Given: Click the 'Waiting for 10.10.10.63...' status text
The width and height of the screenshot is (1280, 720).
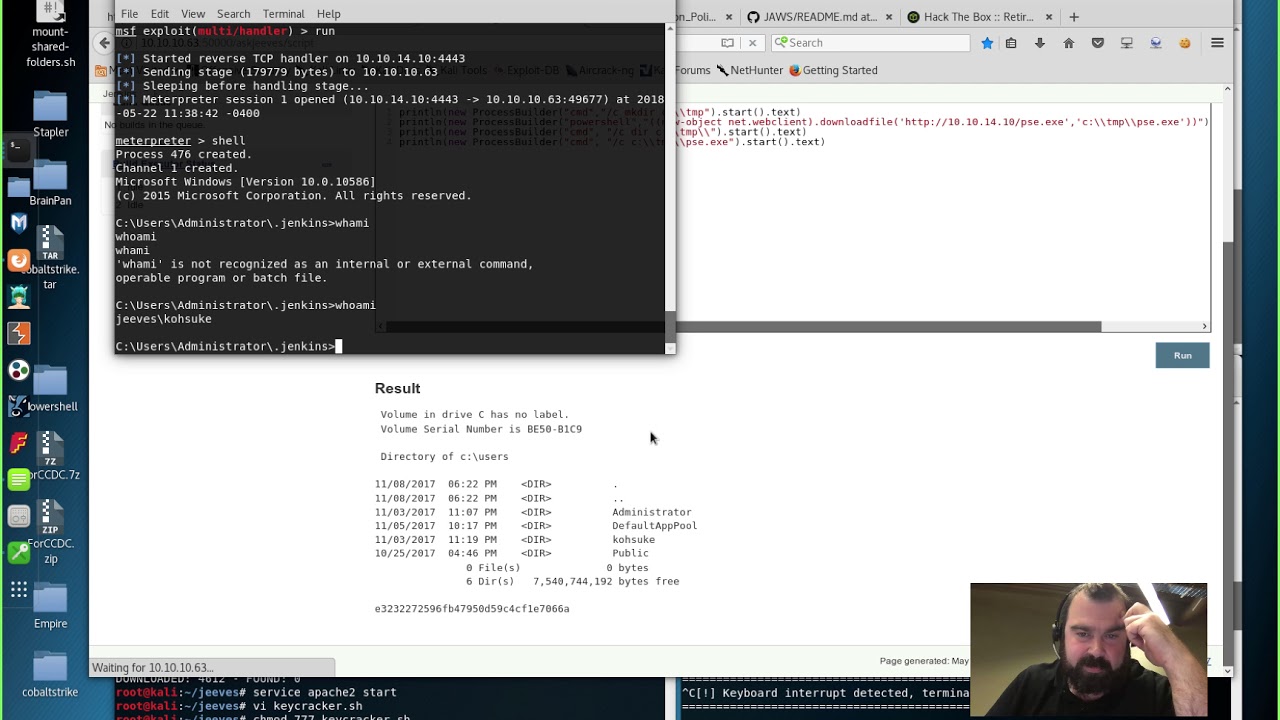Looking at the screenshot, I should 152,667.
